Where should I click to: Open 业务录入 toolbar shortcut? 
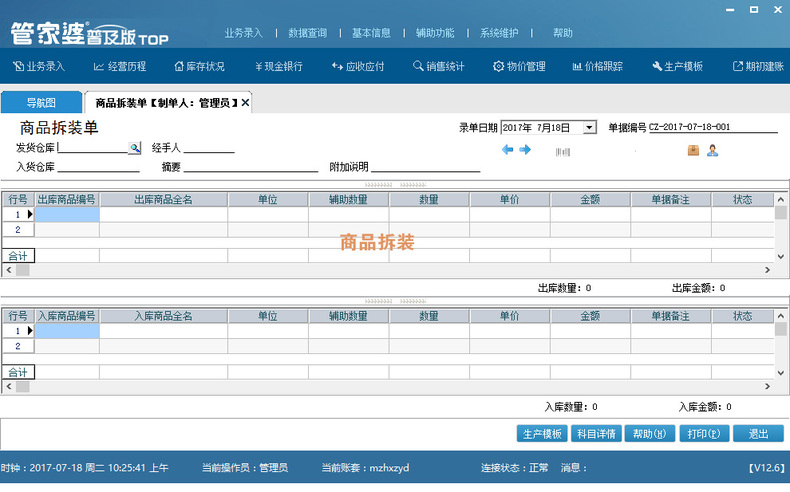tap(39, 66)
